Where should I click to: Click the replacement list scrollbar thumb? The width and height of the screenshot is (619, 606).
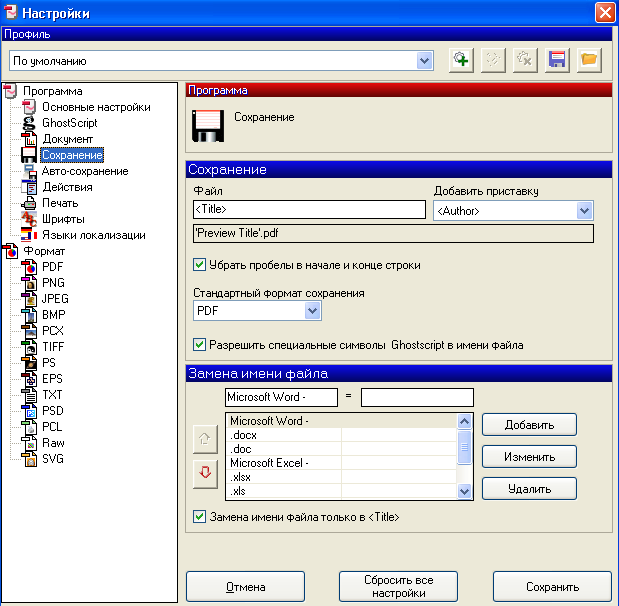click(x=465, y=447)
